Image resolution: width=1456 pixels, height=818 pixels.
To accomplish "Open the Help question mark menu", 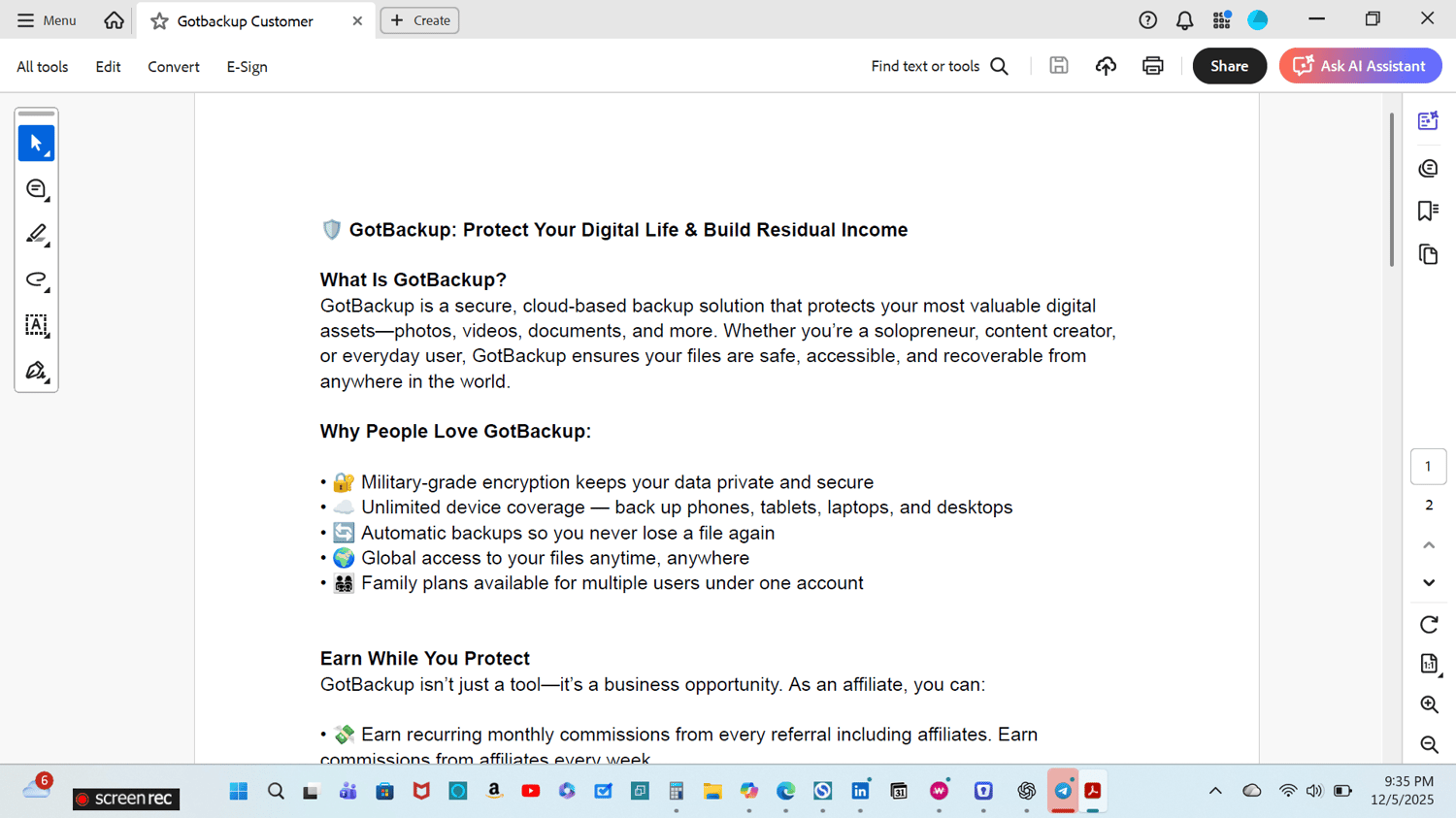I will tap(1148, 20).
